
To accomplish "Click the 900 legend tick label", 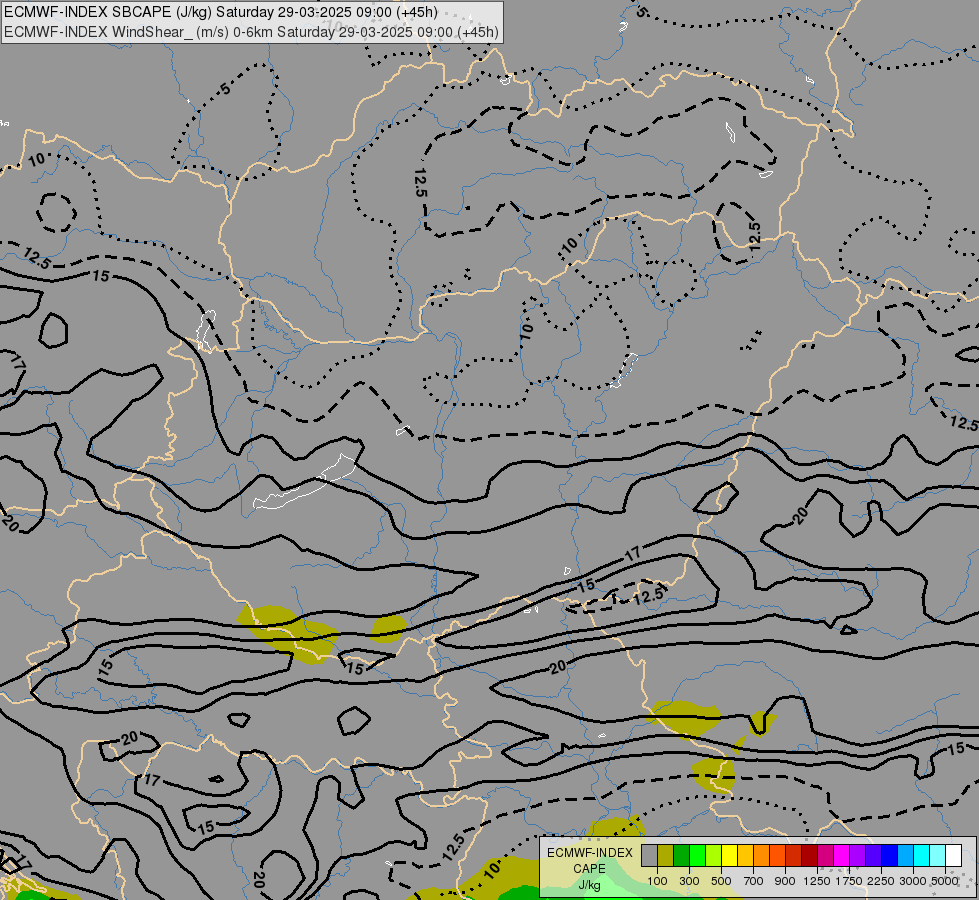I will tap(785, 881).
